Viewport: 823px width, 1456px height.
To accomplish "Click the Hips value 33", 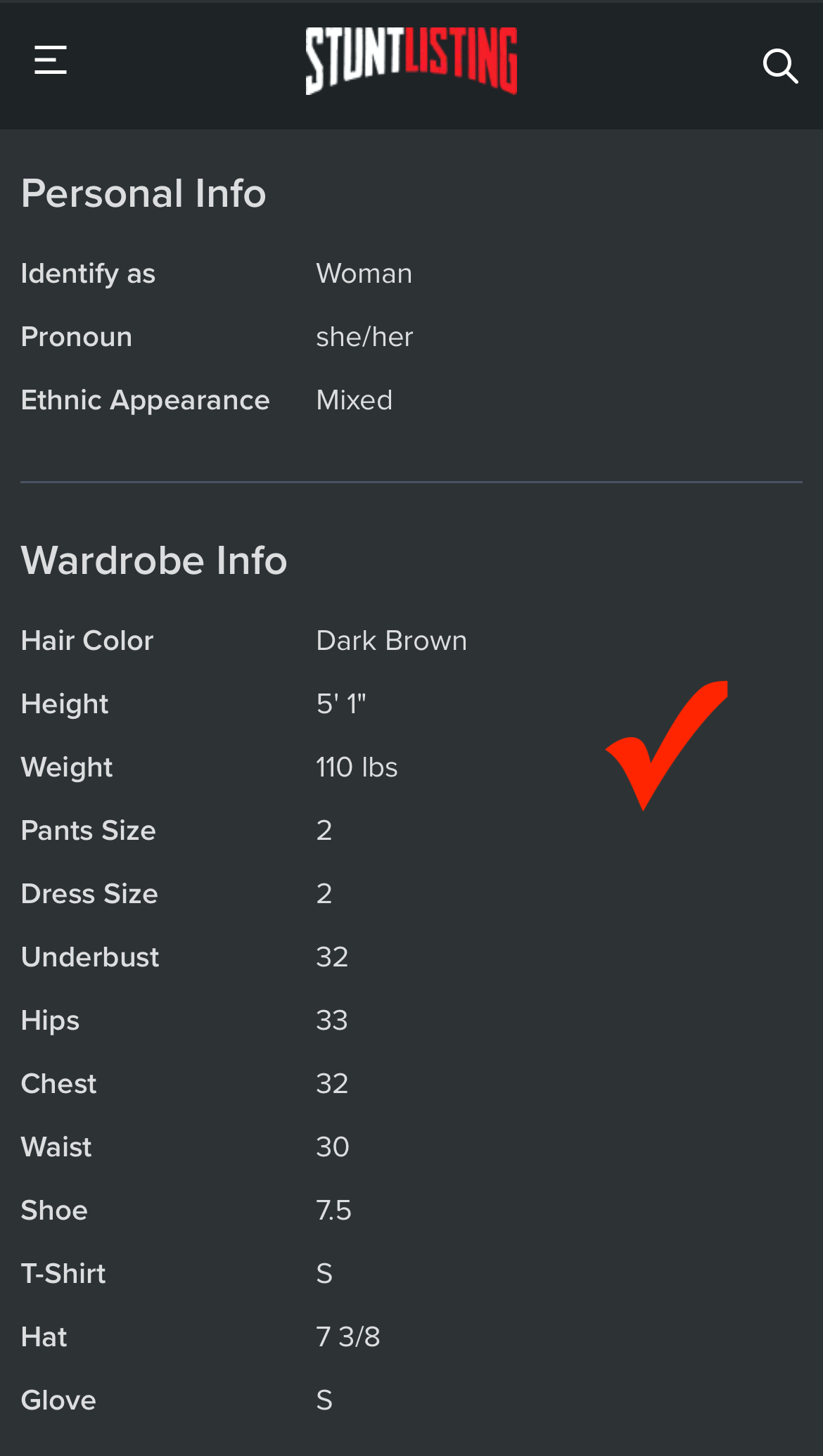I will 332,1021.
